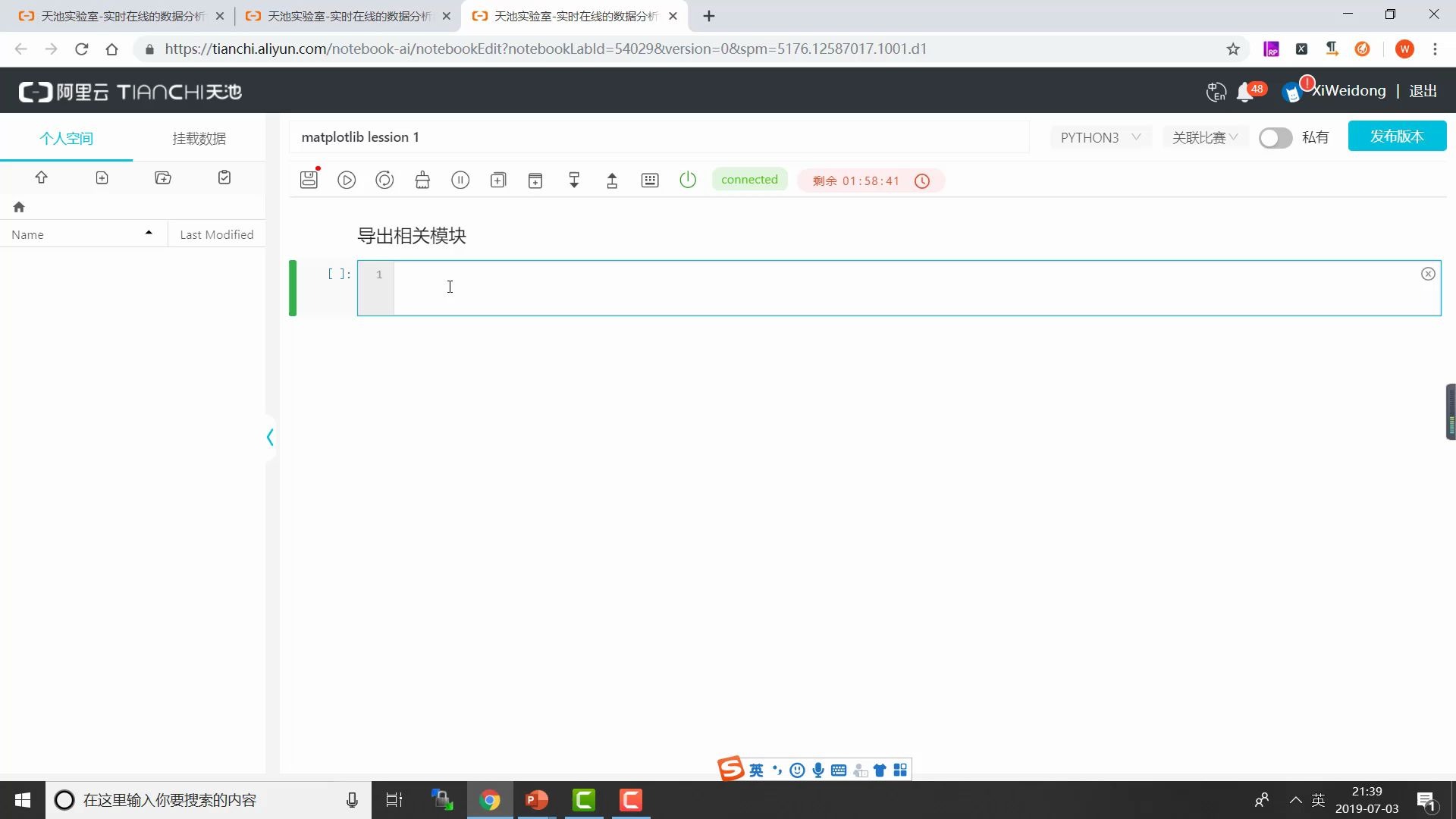Clear outputs with the broom icon
This screenshot has height=819, width=1456.
(422, 180)
